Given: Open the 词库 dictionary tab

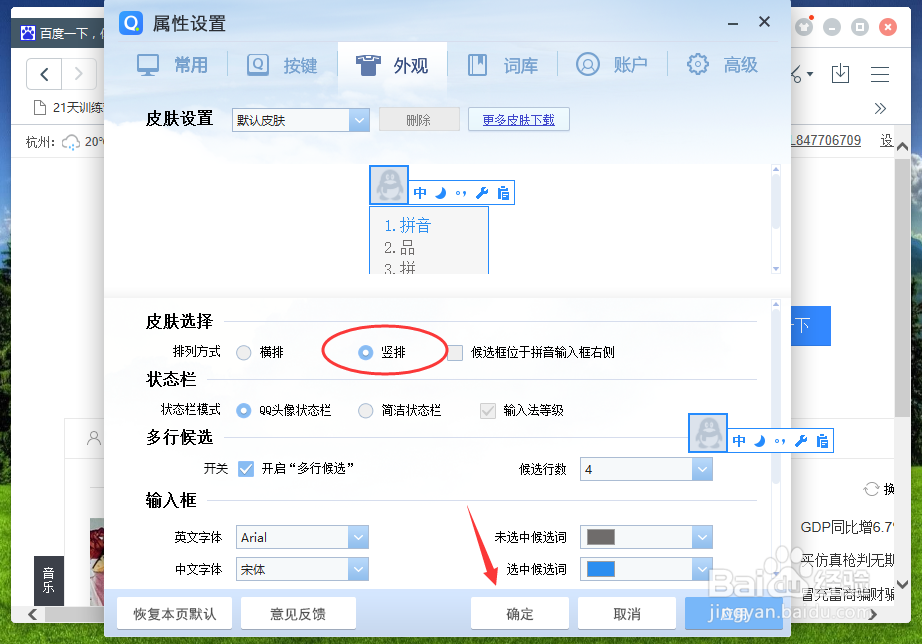Looking at the screenshot, I should coord(503,65).
